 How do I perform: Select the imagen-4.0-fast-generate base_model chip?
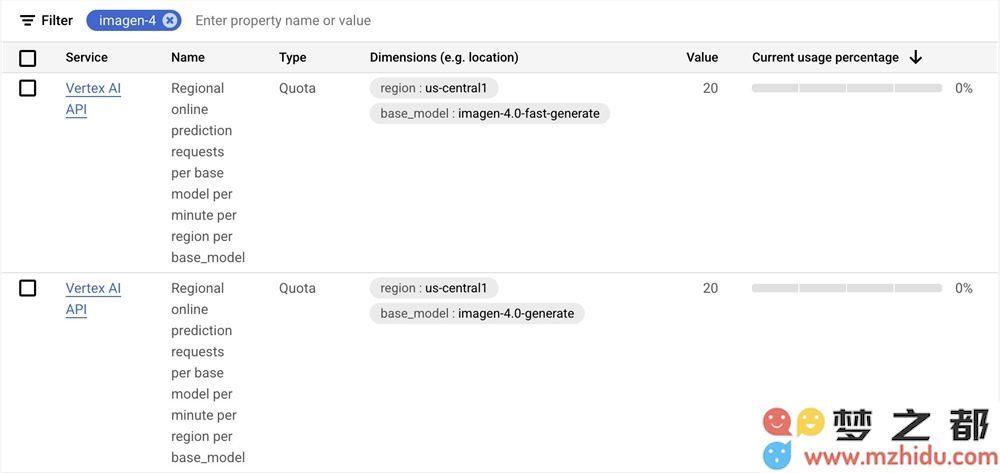click(490, 113)
